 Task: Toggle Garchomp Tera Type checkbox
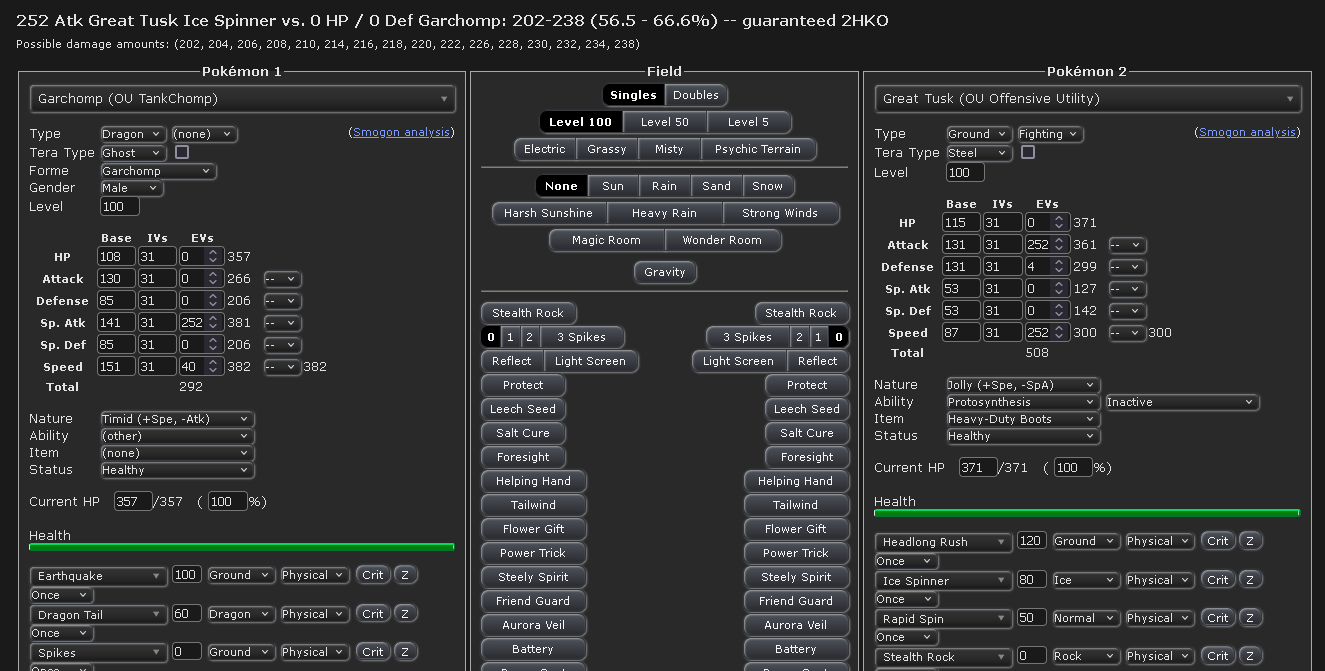click(182, 152)
